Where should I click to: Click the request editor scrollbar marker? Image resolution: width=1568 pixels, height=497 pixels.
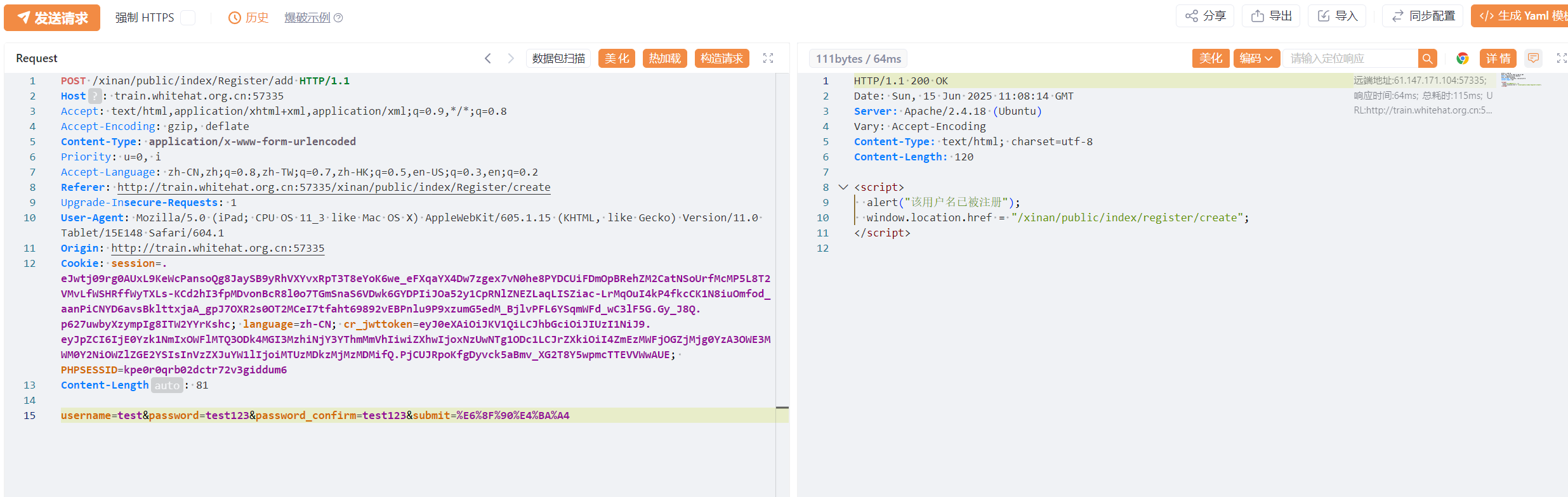coord(782,408)
